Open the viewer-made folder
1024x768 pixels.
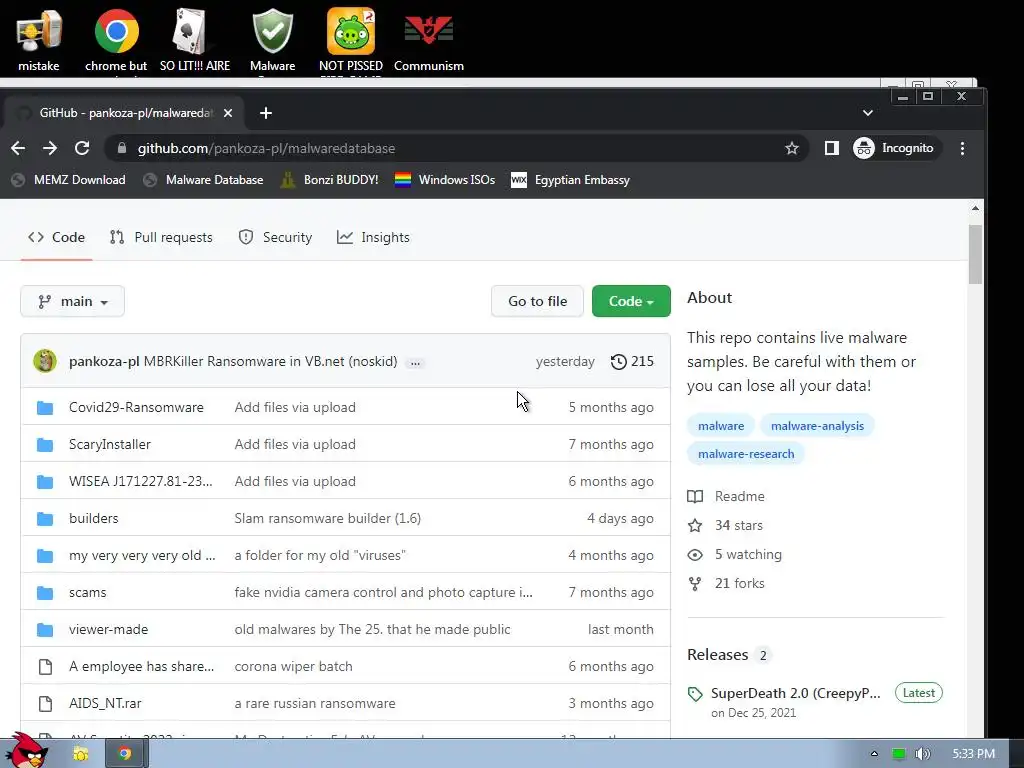(108, 629)
